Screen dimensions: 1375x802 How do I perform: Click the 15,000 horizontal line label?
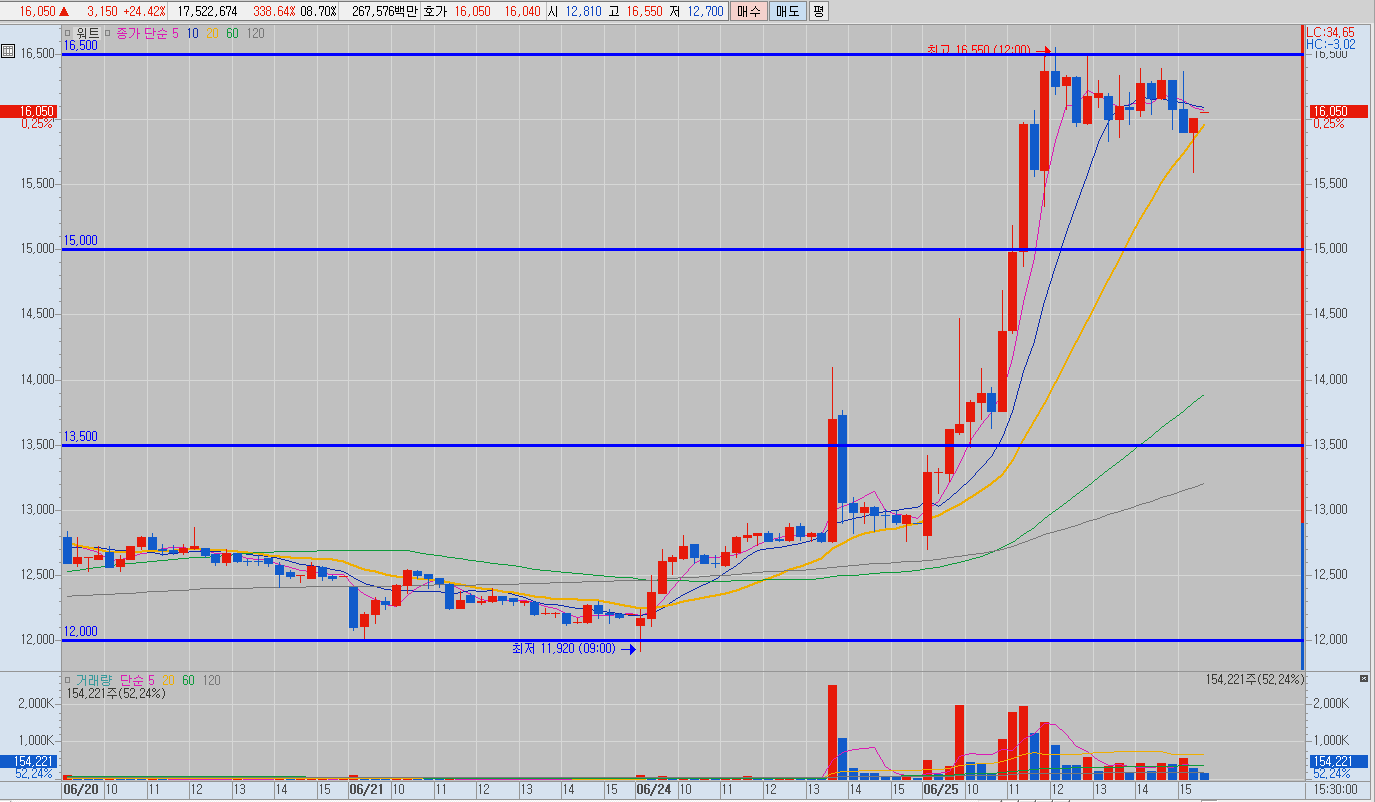[81, 241]
